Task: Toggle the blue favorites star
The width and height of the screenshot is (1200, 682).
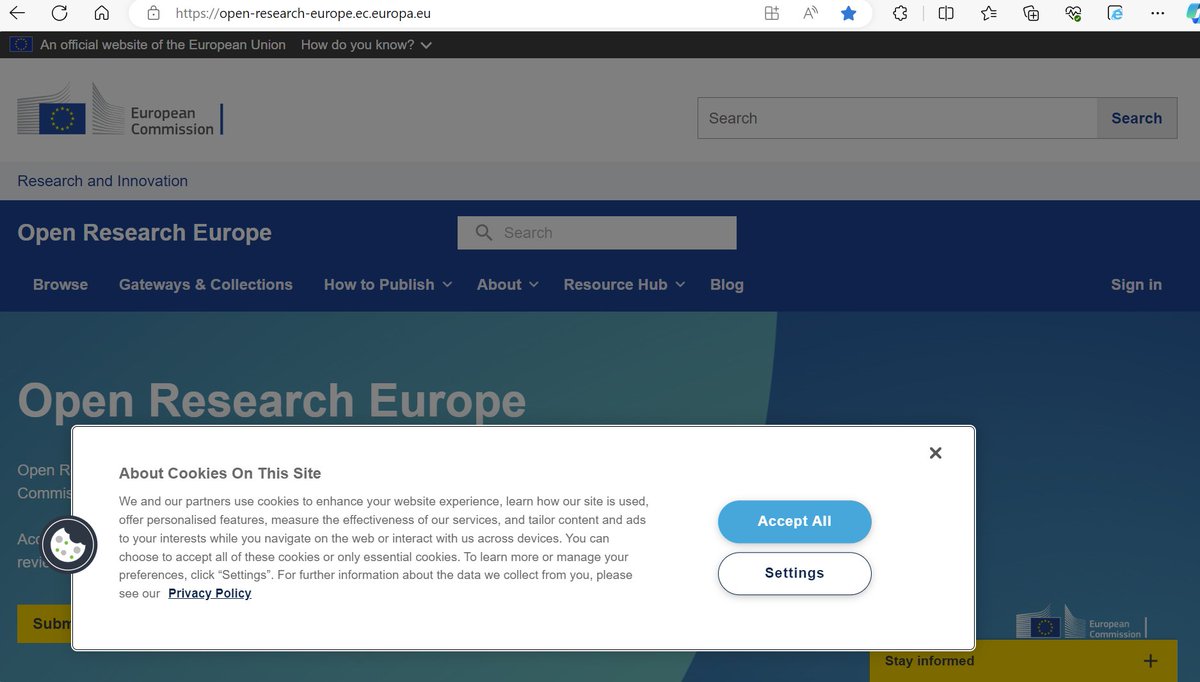Action: click(x=848, y=14)
